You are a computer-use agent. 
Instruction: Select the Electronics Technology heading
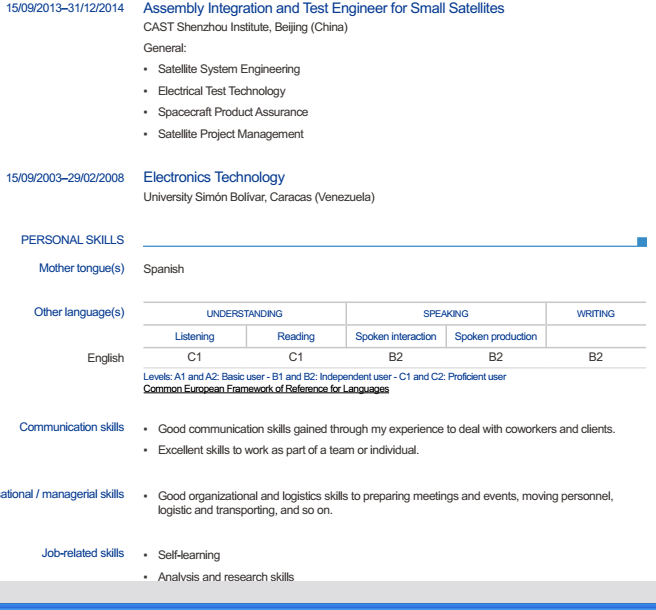pyautogui.click(x=214, y=177)
